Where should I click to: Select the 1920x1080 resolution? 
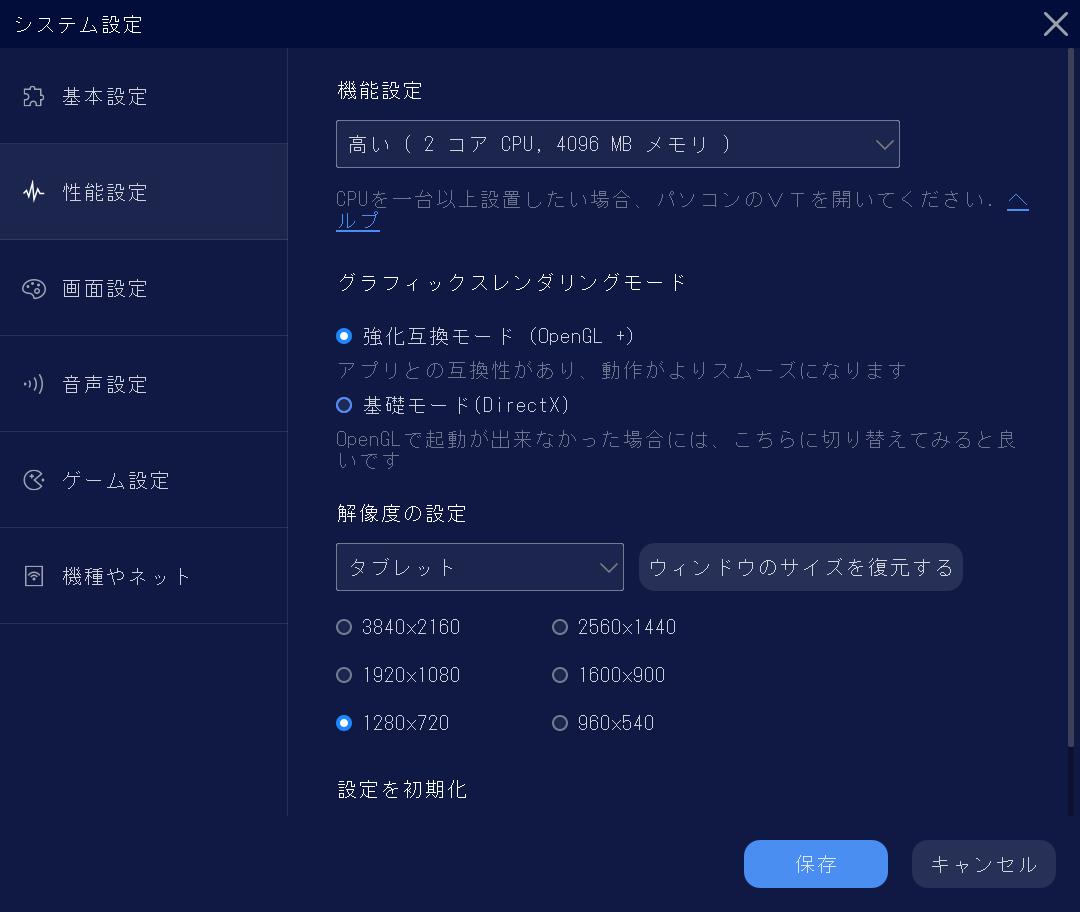(x=344, y=675)
